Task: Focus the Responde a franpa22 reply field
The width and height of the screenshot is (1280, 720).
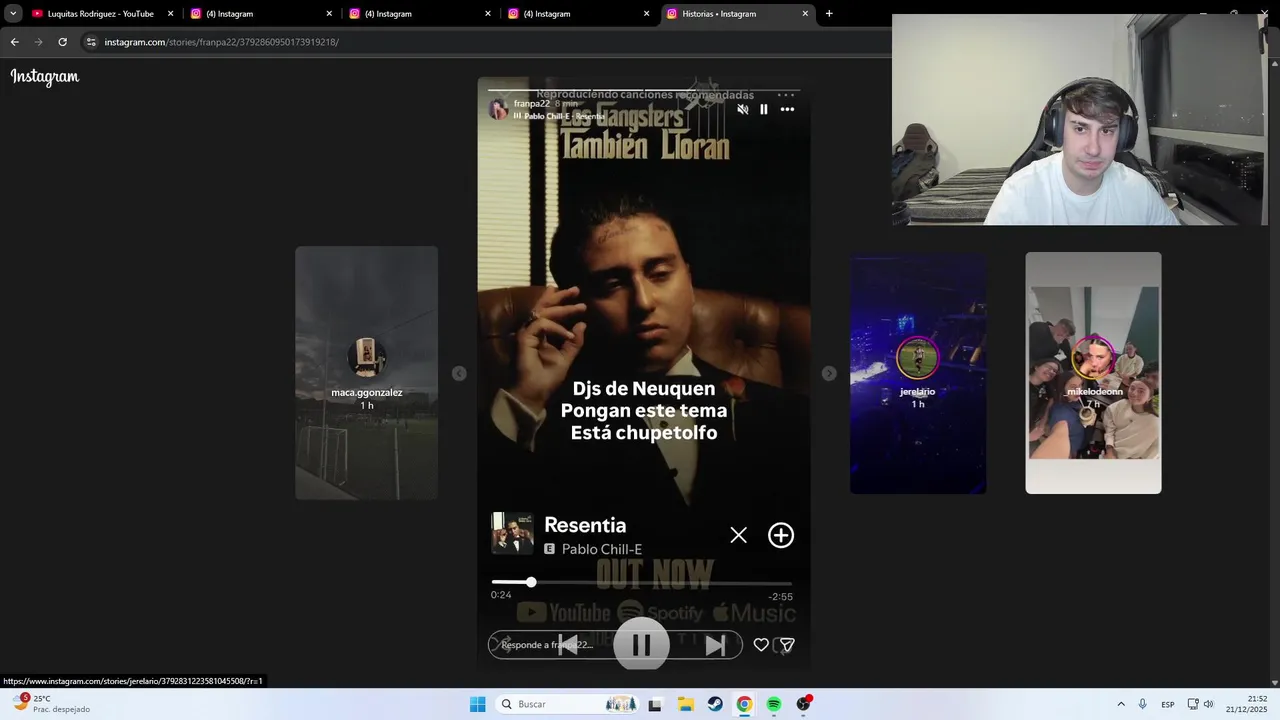Action: [615, 645]
